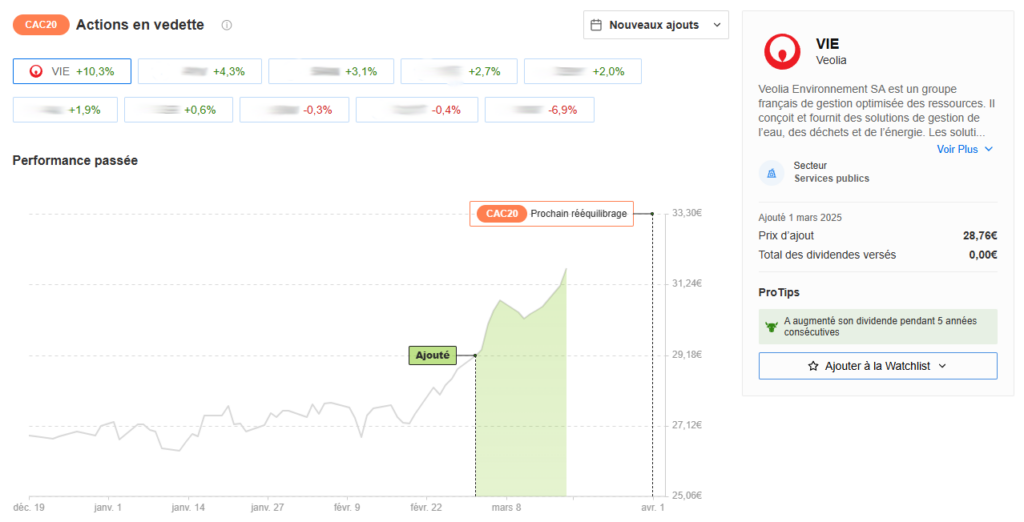Select the stock chip showing +4,3%
Viewport: 1024px width, 522px height.
tap(198, 71)
